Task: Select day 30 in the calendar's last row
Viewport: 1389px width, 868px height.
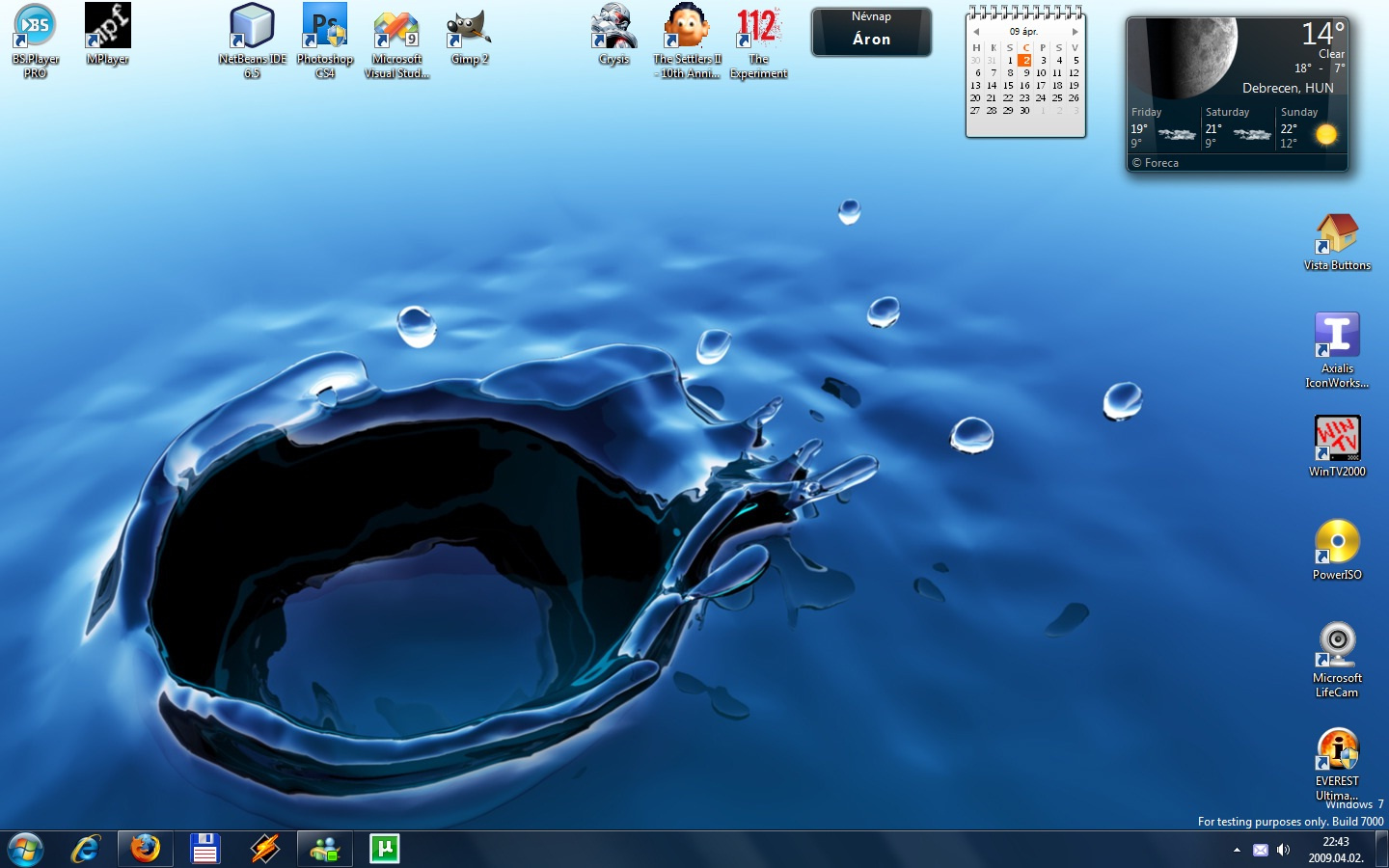Action: pyautogui.click(x=1024, y=110)
